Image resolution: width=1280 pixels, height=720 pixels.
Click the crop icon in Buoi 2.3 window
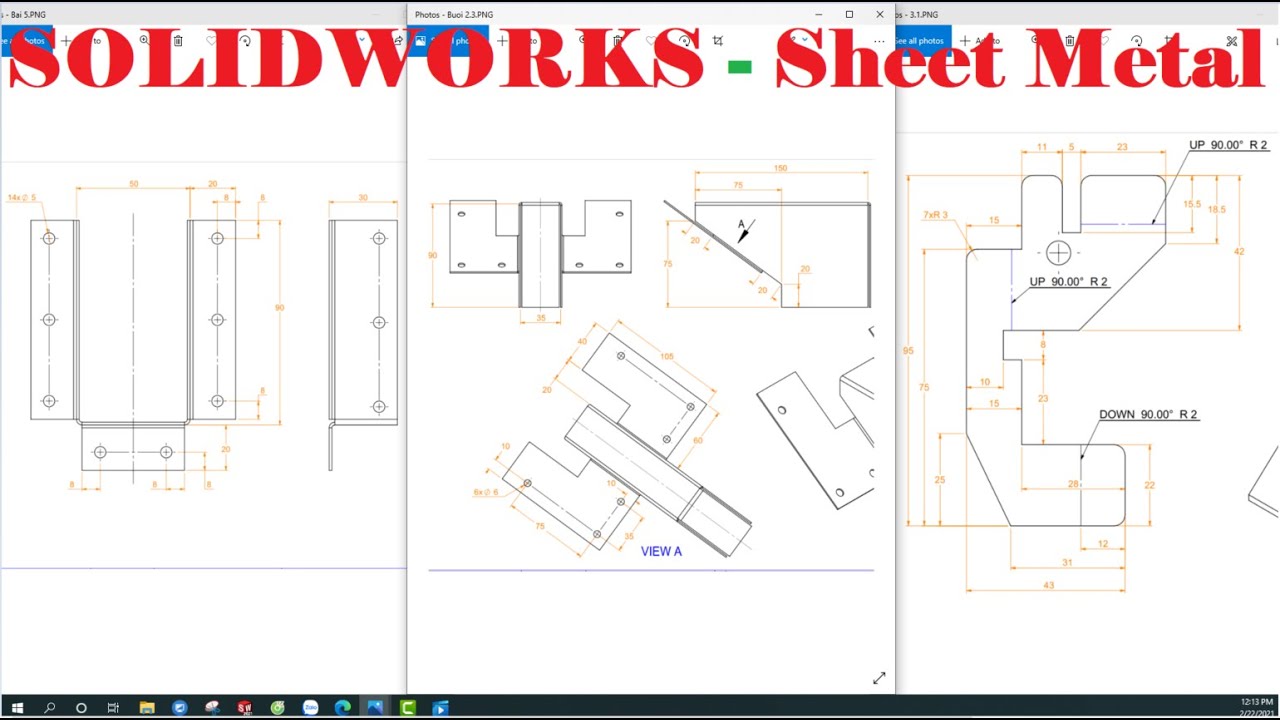tap(717, 41)
